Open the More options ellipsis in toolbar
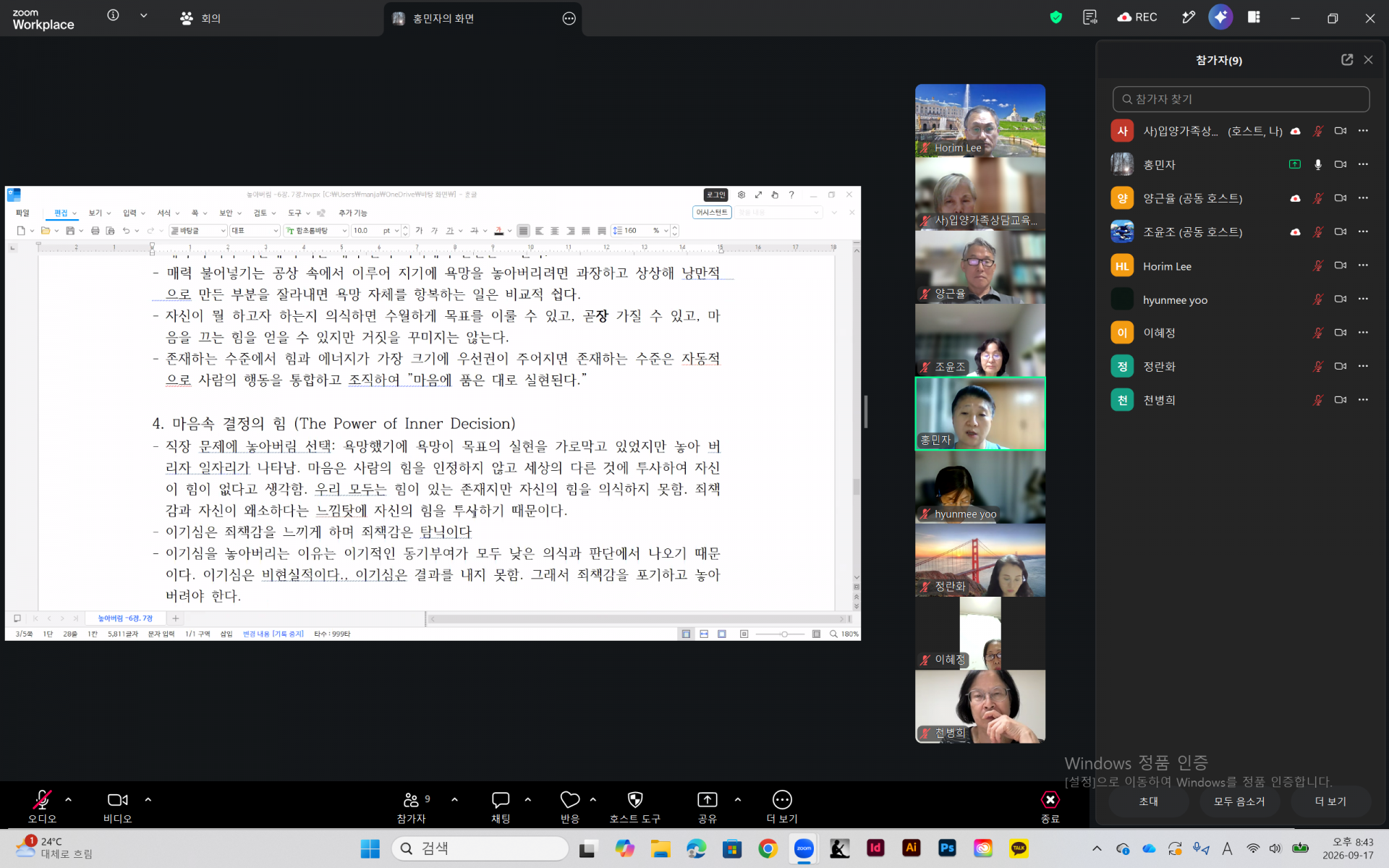Image resolution: width=1389 pixels, height=868 pixels. tap(782, 807)
